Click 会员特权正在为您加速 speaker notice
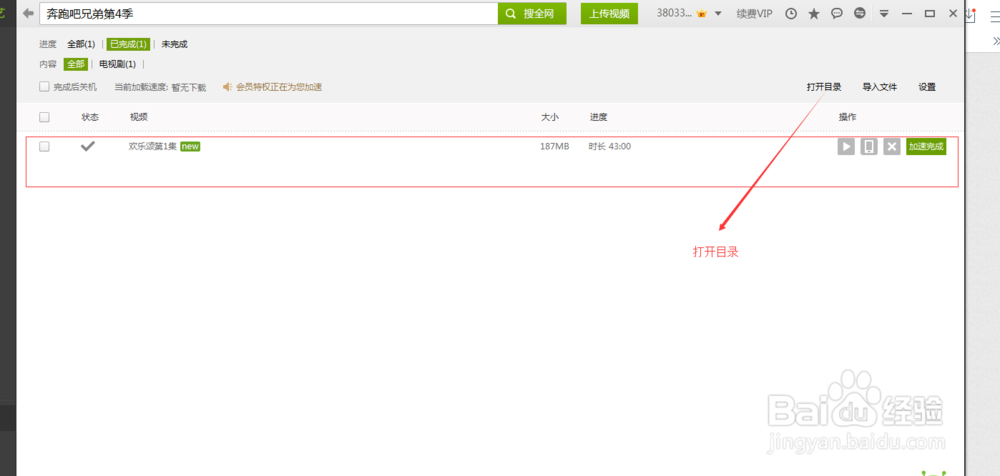 272,87
